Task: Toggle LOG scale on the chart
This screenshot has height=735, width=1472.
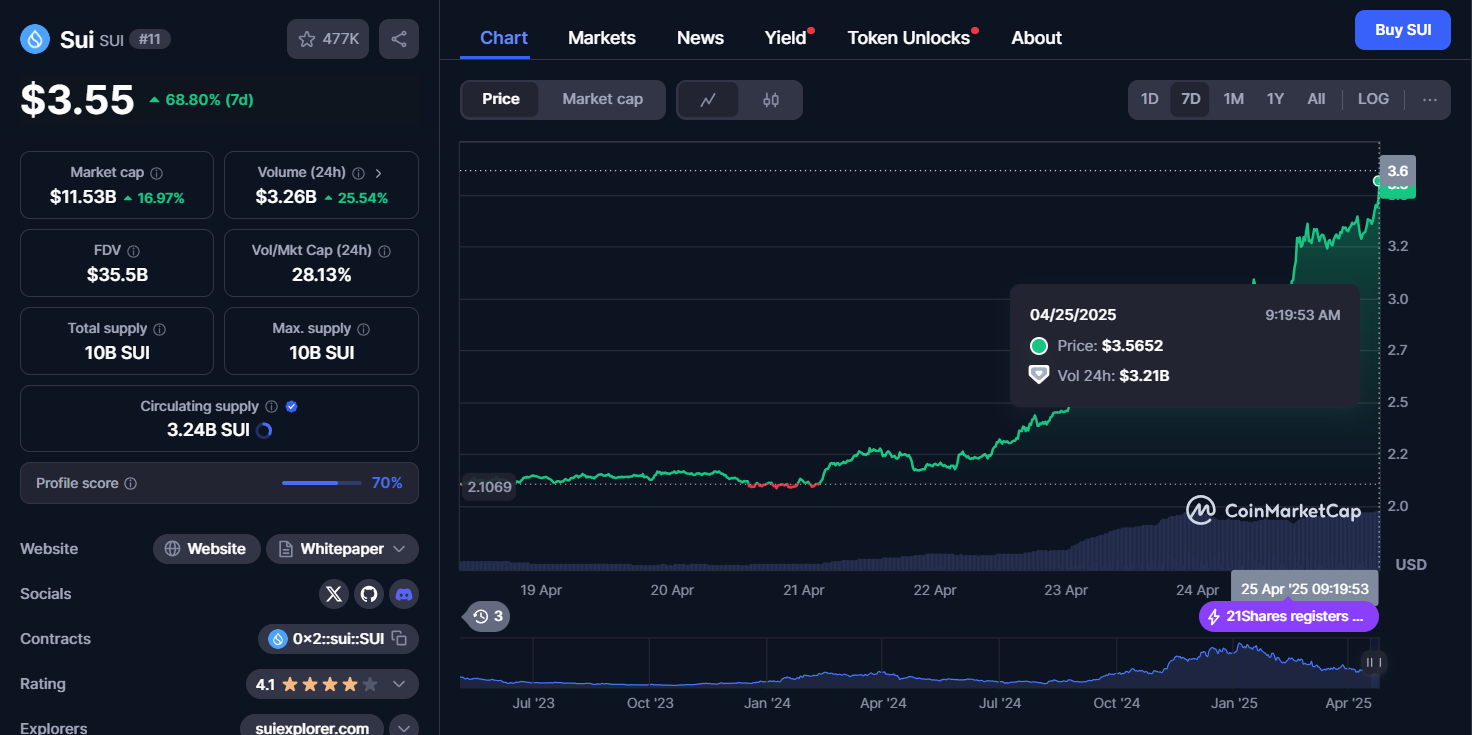Action: point(1372,99)
